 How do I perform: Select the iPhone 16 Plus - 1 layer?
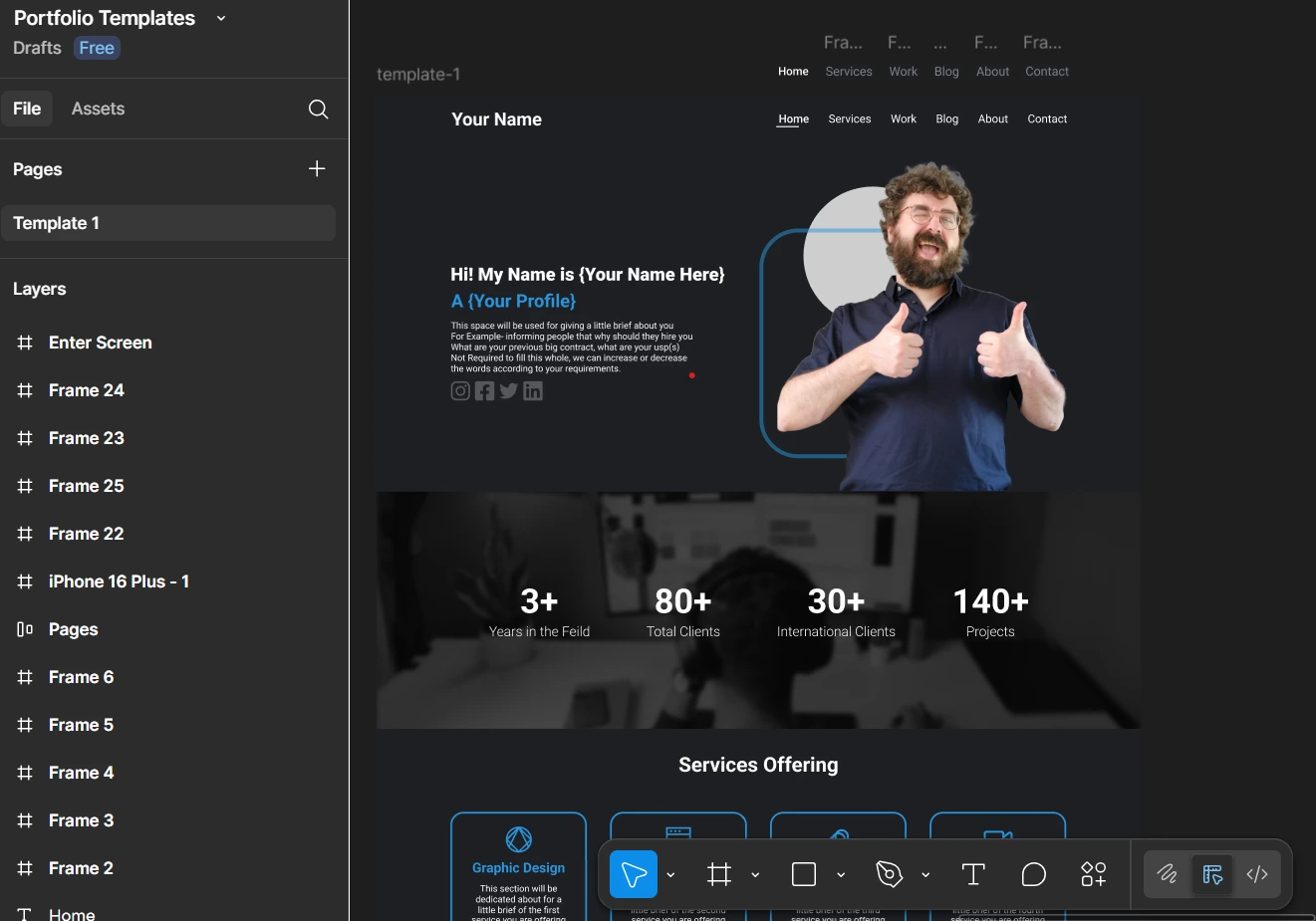click(119, 581)
